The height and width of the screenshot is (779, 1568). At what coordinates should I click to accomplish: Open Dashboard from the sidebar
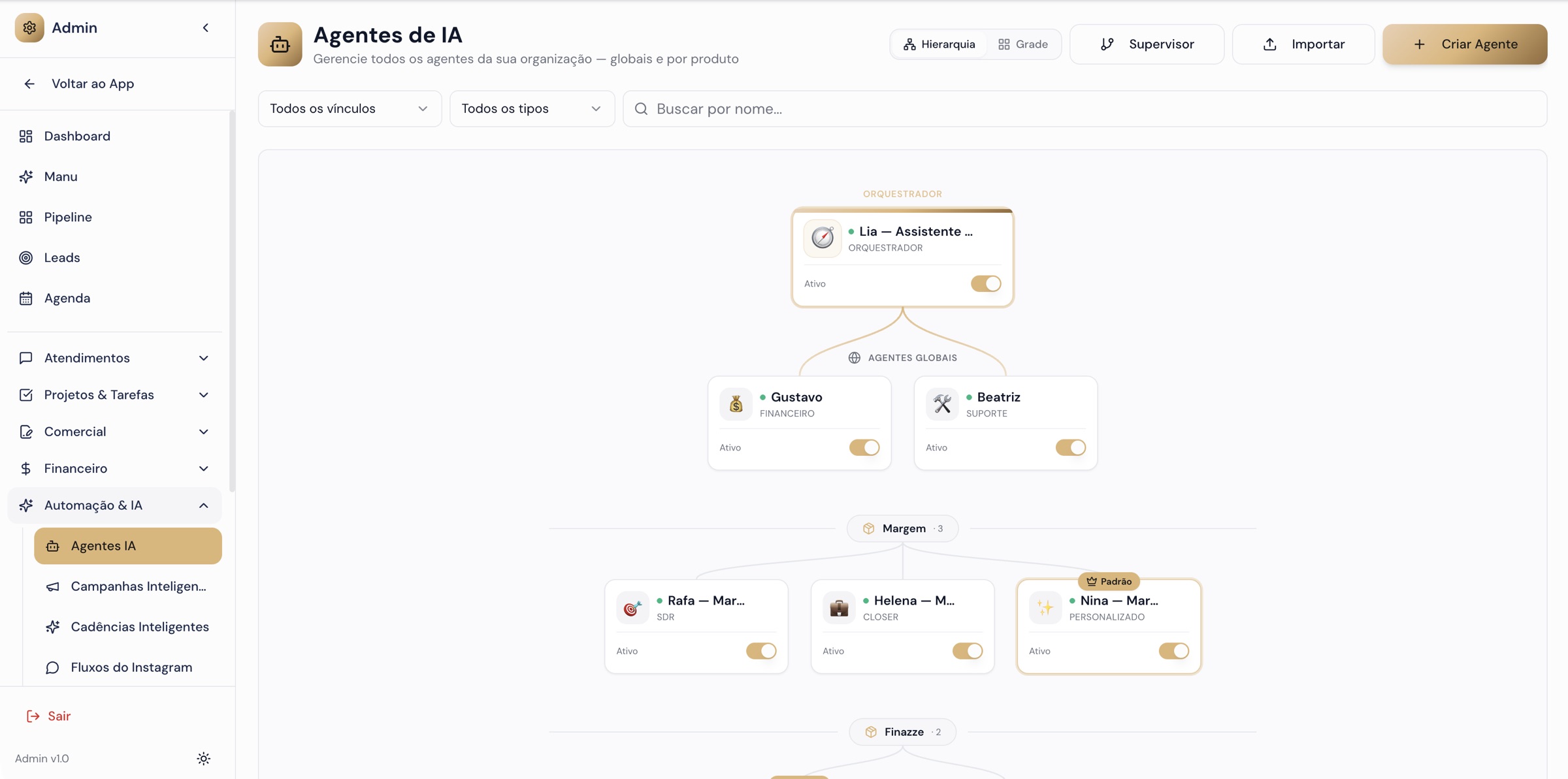pyautogui.click(x=115, y=136)
